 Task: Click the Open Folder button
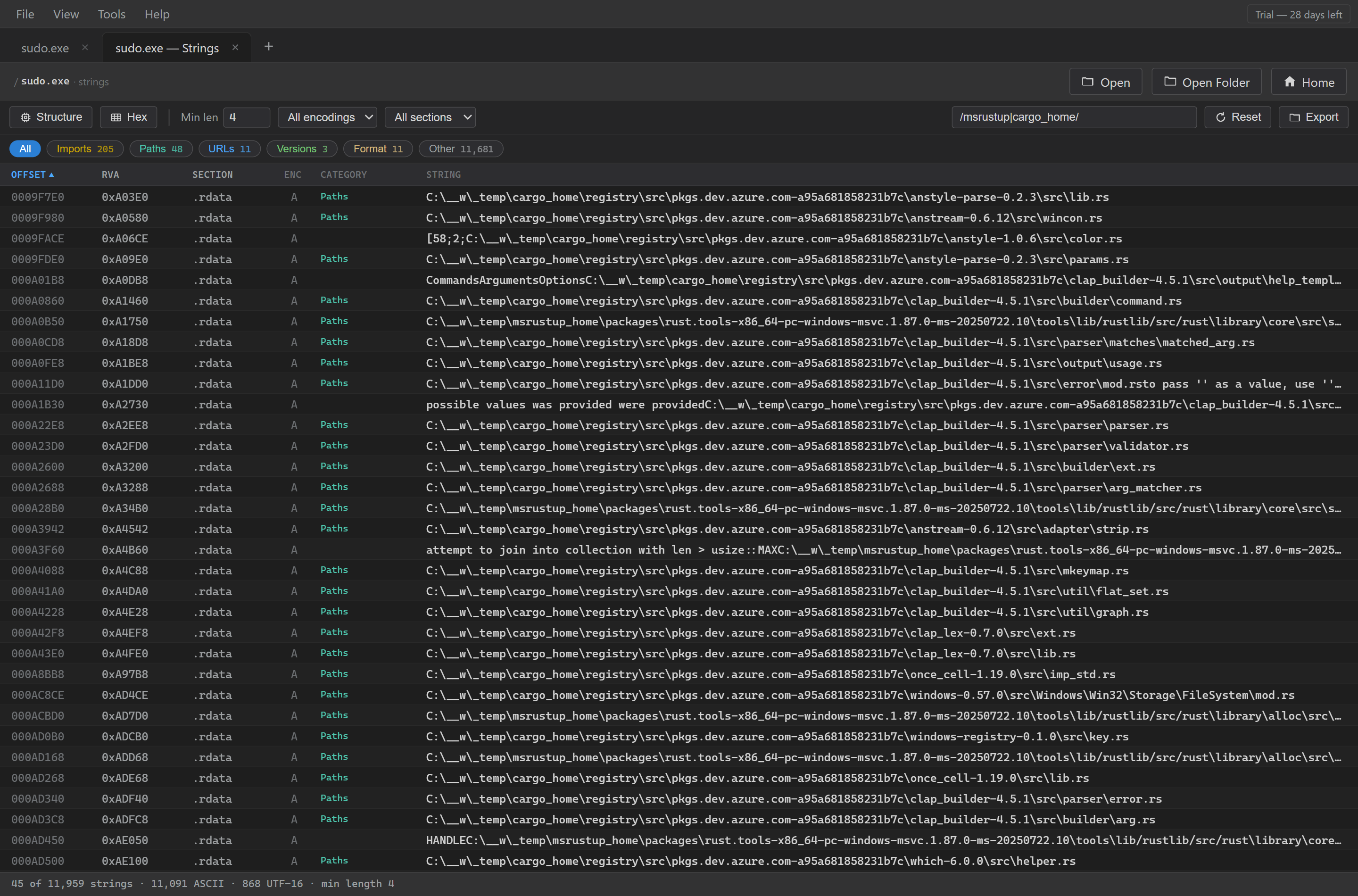point(1207,82)
